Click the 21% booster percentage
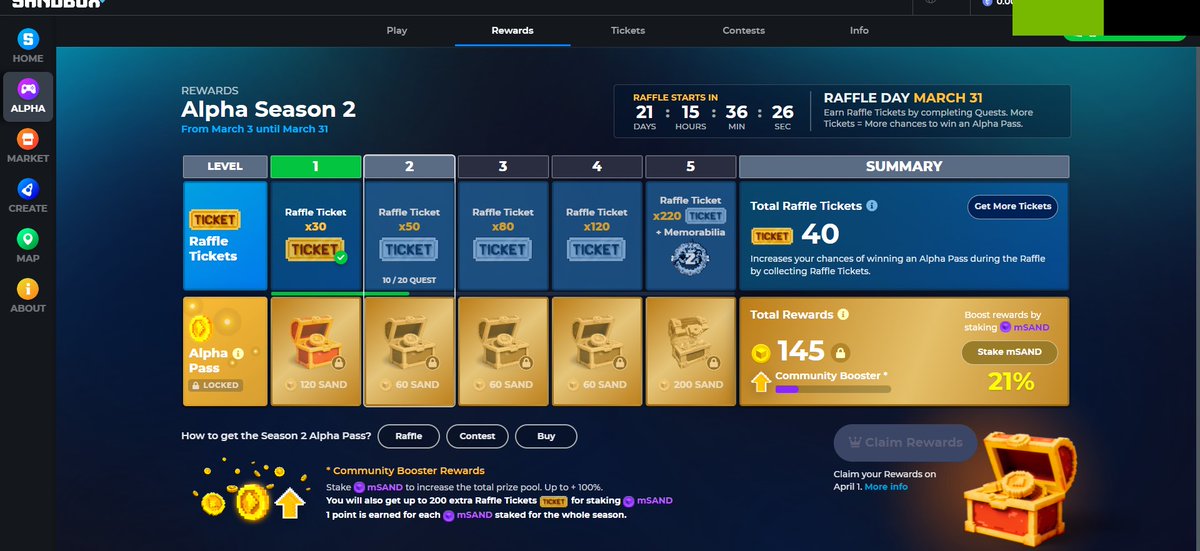 point(1010,381)
